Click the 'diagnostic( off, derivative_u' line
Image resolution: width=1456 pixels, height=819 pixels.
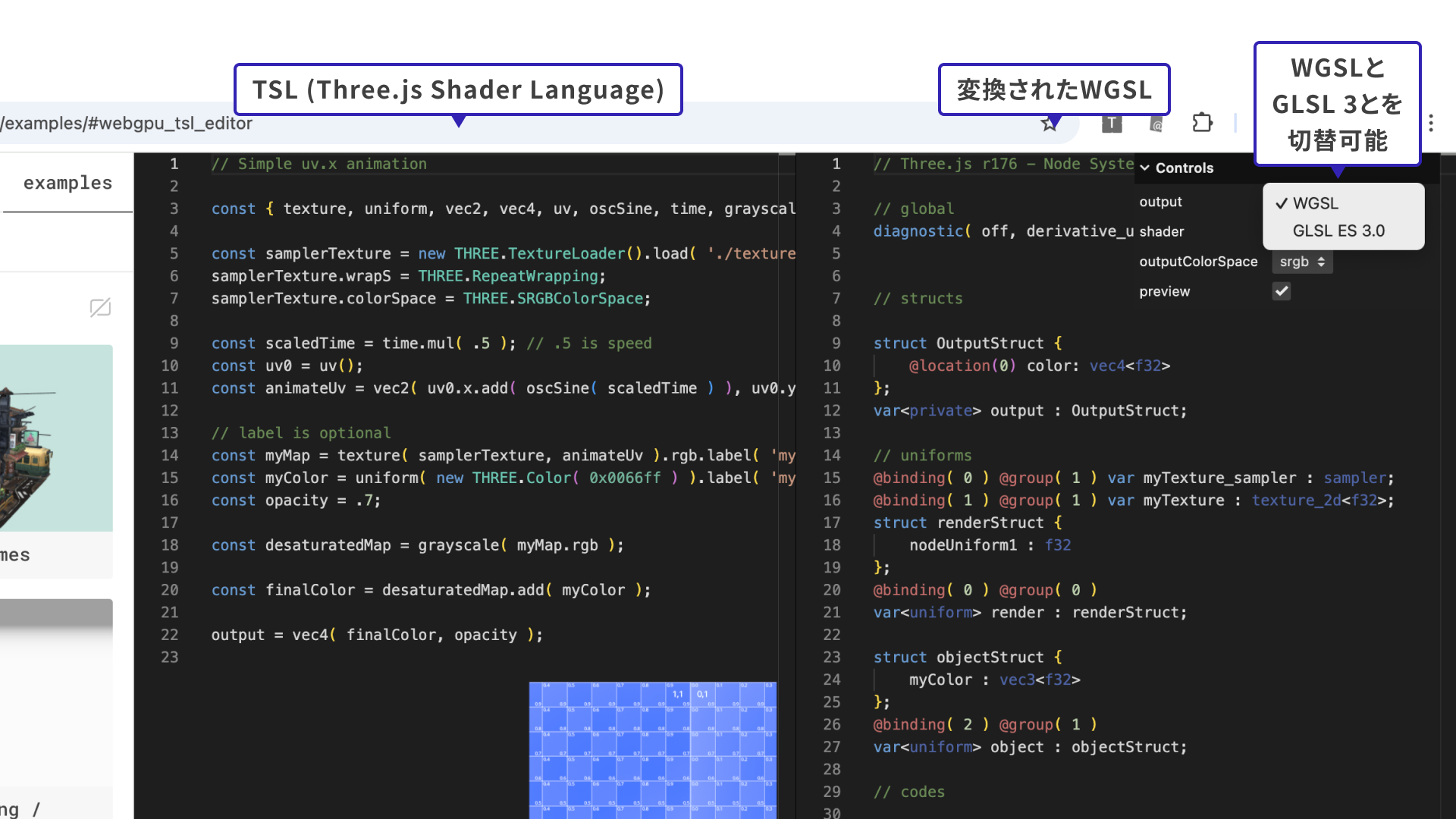point(1003,231)
